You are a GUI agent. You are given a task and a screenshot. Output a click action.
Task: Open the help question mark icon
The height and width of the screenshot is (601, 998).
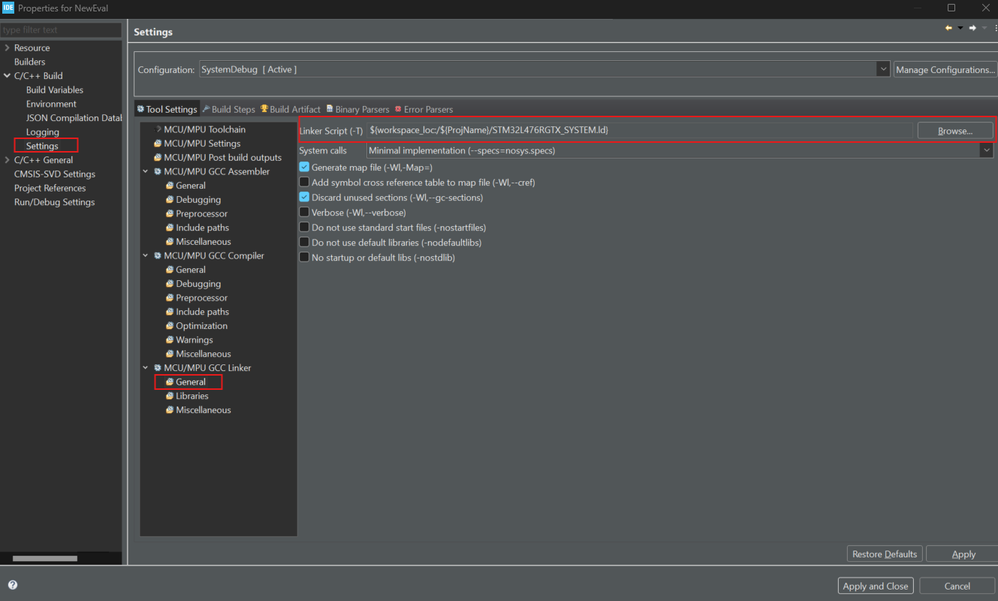(x=13, y=584)
